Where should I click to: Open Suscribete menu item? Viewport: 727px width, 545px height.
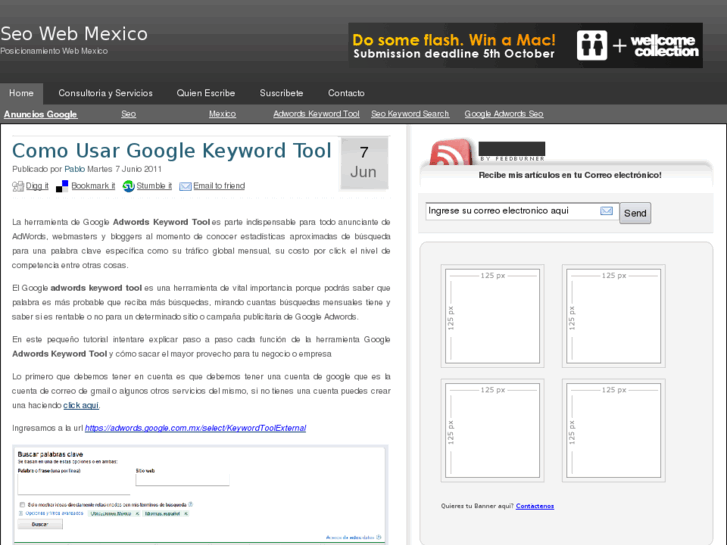click(281, 93)
